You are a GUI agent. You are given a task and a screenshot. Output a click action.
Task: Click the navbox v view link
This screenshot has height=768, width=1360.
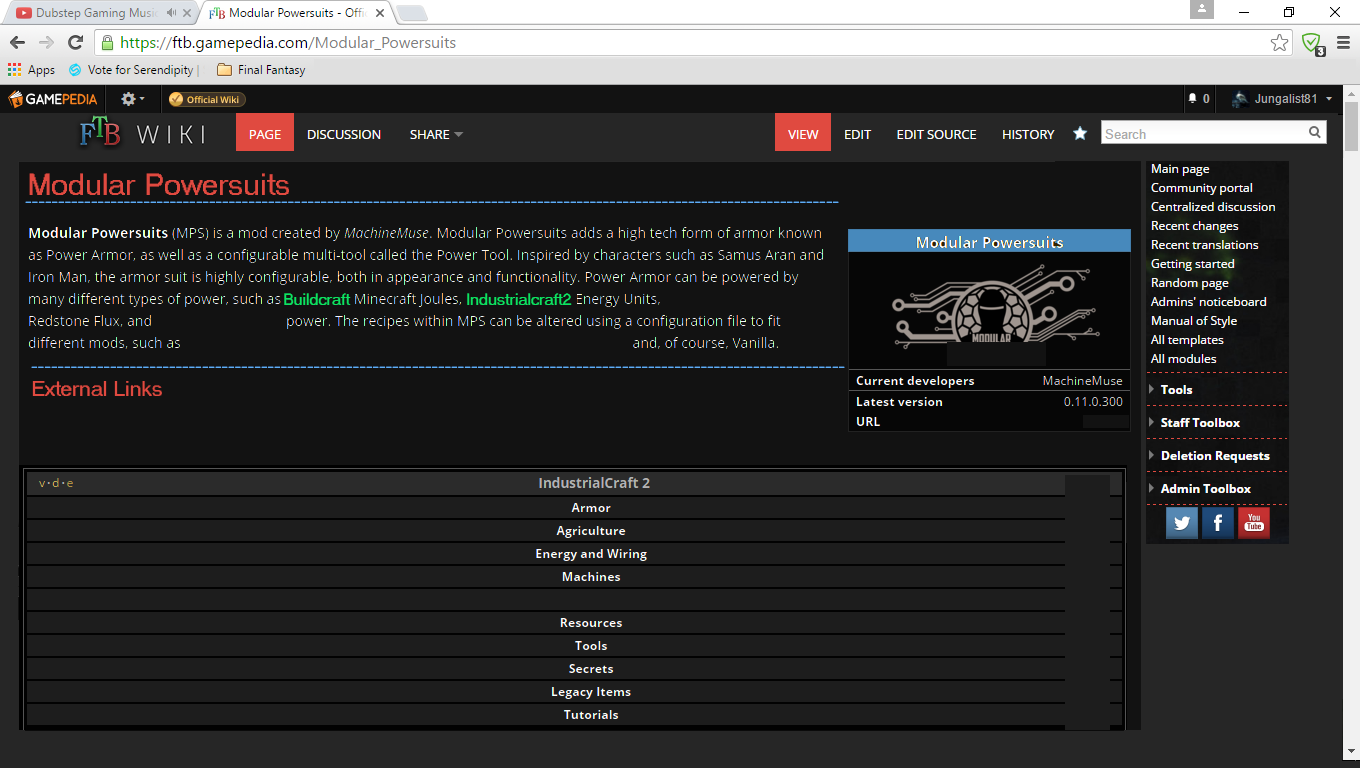click(x=42, y=484)
